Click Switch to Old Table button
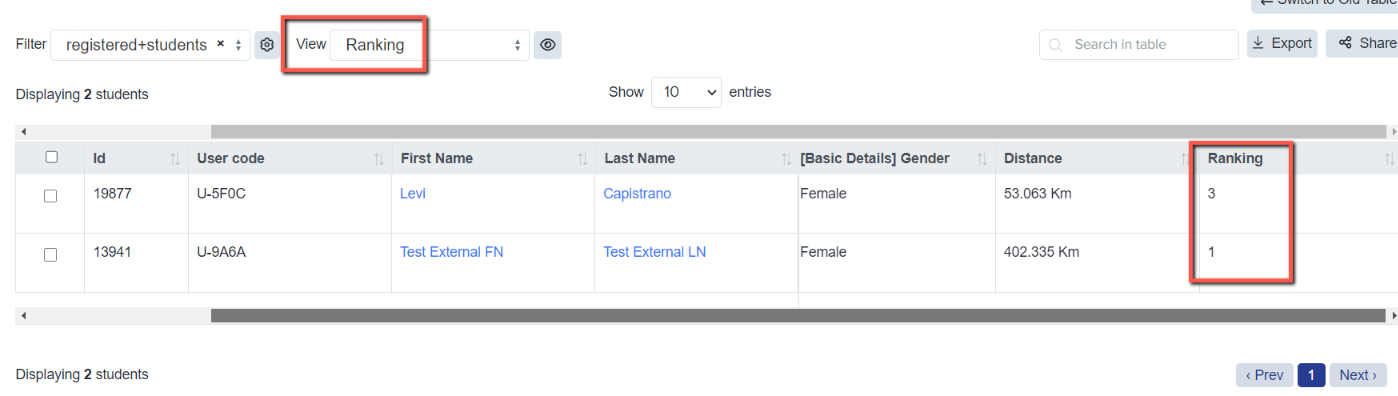The height and width of the screenshot is (396, 1398). point(1324,5)
